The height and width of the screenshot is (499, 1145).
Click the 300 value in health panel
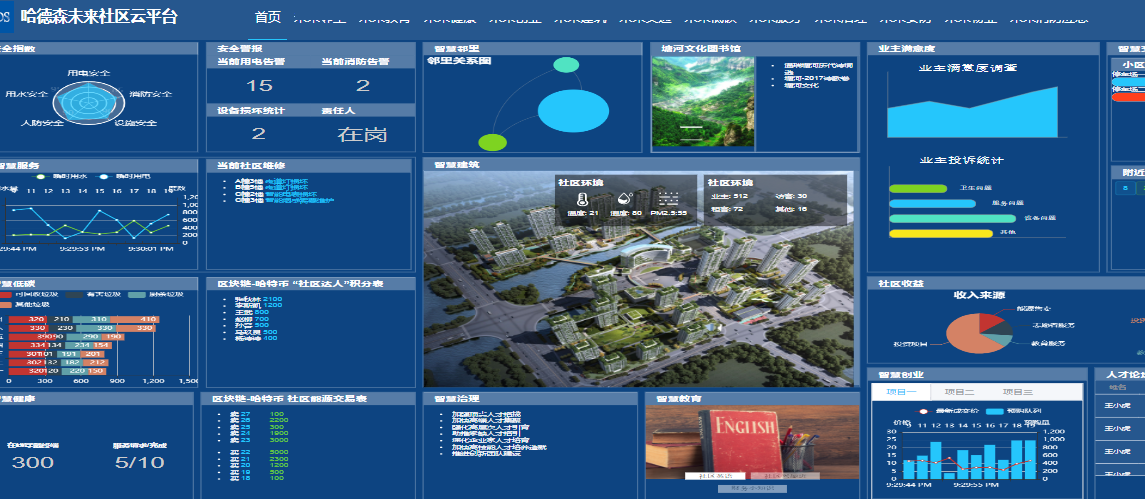[33, 462]
